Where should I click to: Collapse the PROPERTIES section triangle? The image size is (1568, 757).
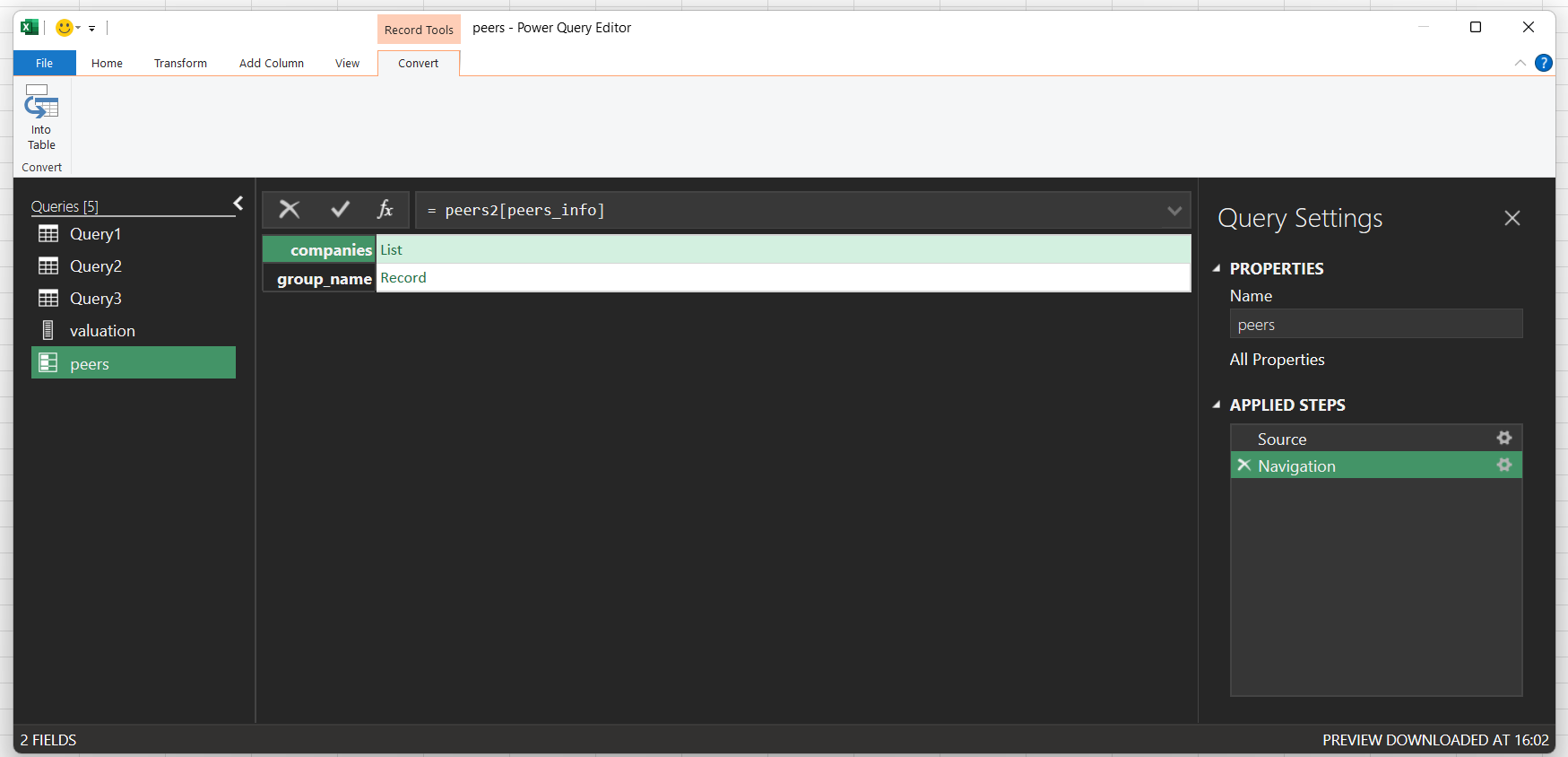point(1217,268)
